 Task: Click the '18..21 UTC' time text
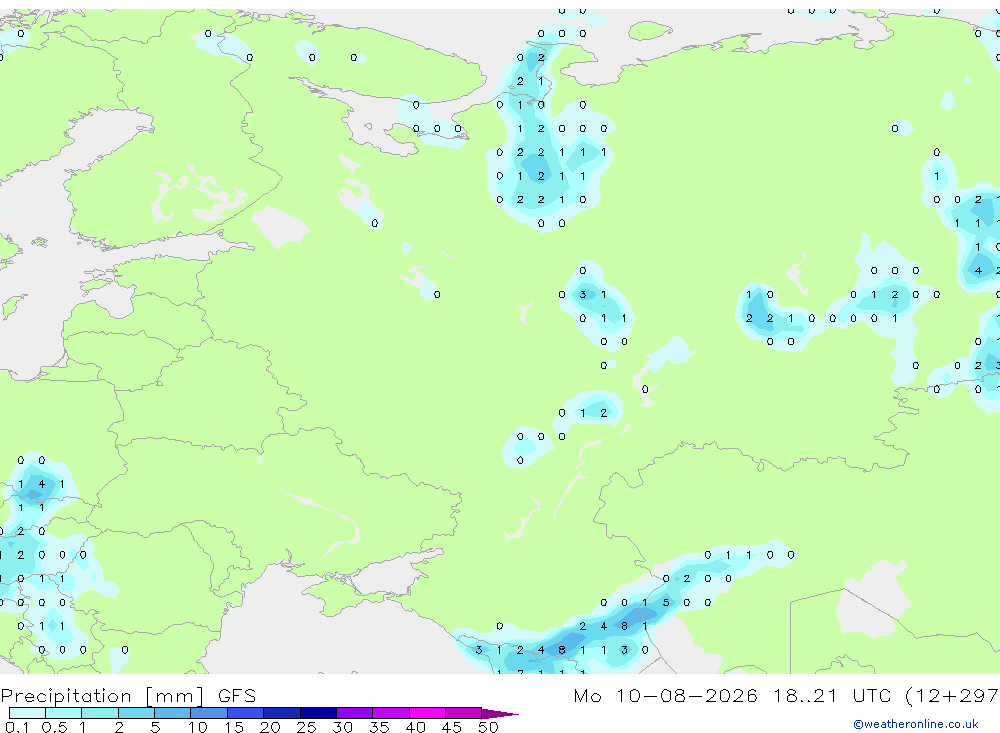(832, 695)
